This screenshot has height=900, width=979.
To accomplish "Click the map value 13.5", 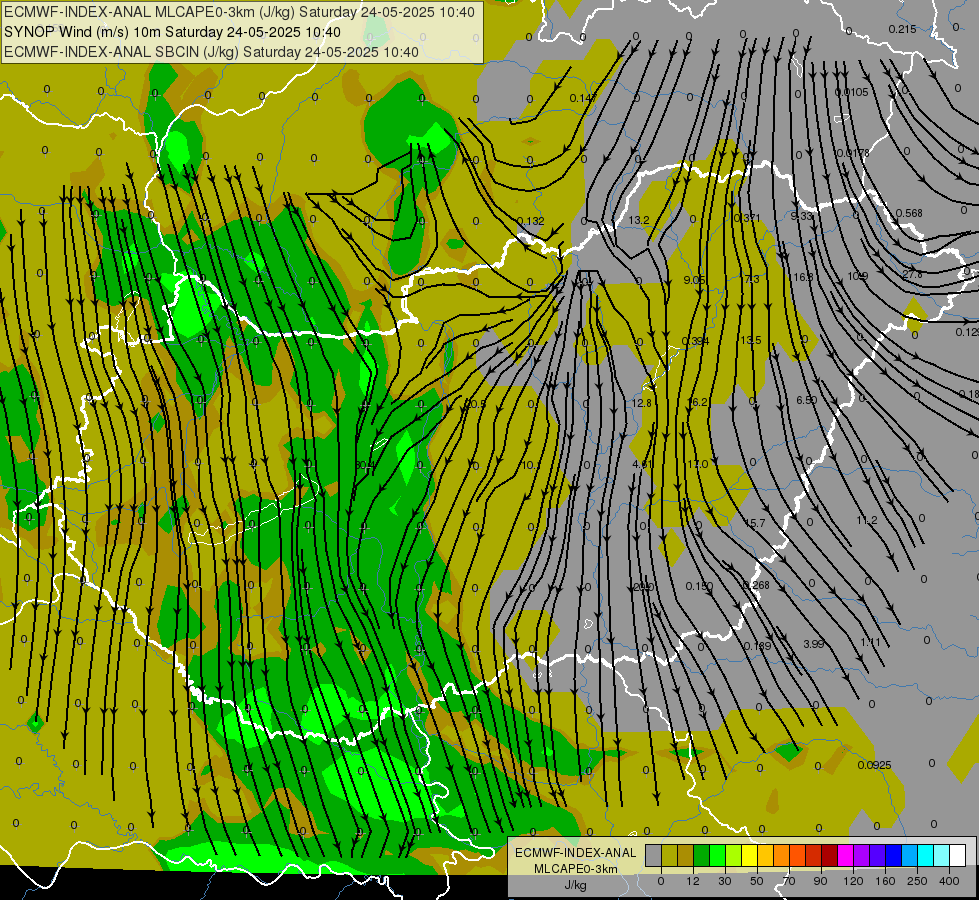I will click(750, 340).
